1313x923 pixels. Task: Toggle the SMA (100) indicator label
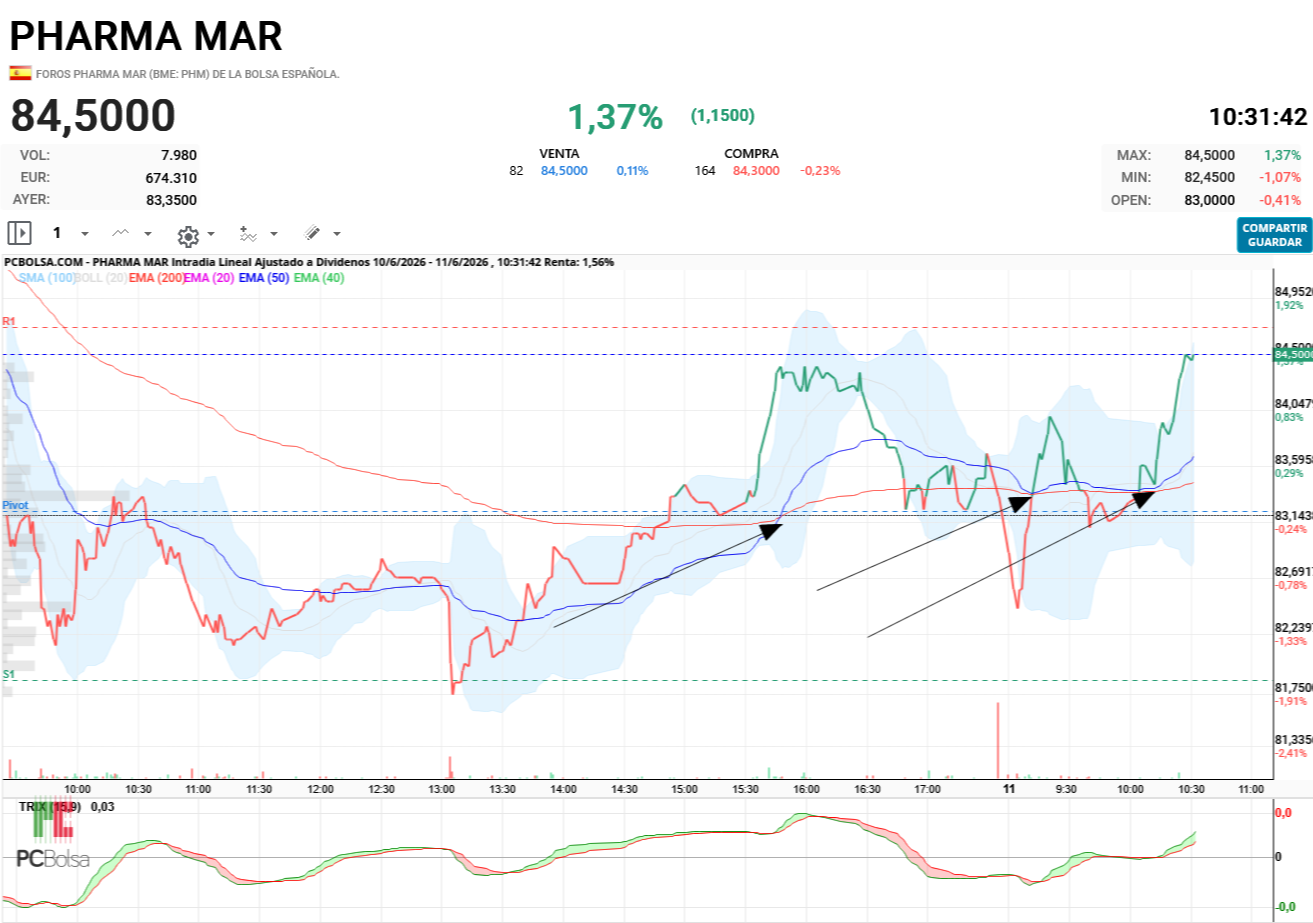click(x=47, y=278)
